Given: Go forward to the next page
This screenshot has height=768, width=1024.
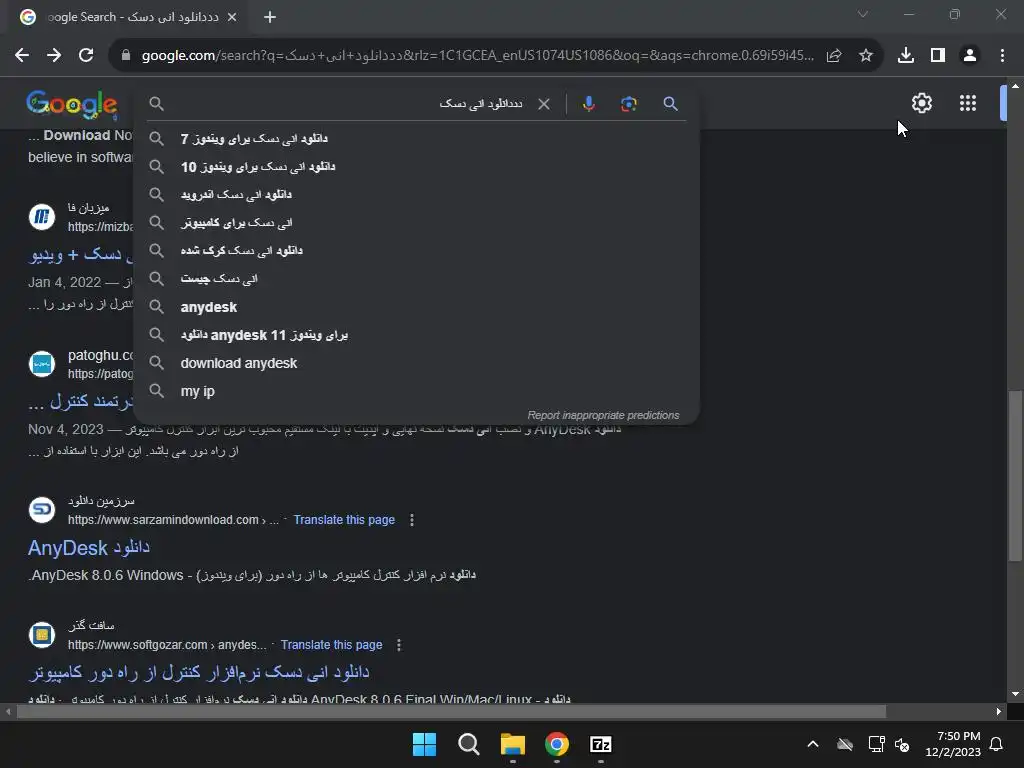Looking at the screenshot, I should [x=54, y=56].
